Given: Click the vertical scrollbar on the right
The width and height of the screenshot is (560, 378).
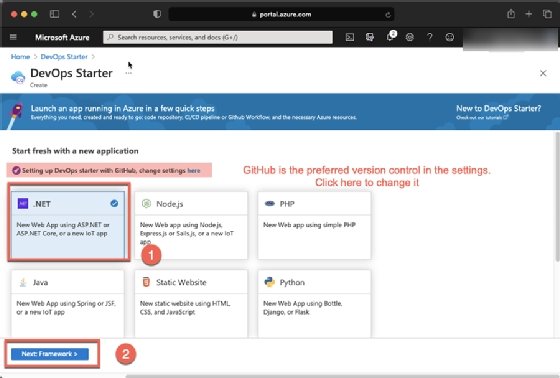Looking at the screenshot, I should pos(557,197).
